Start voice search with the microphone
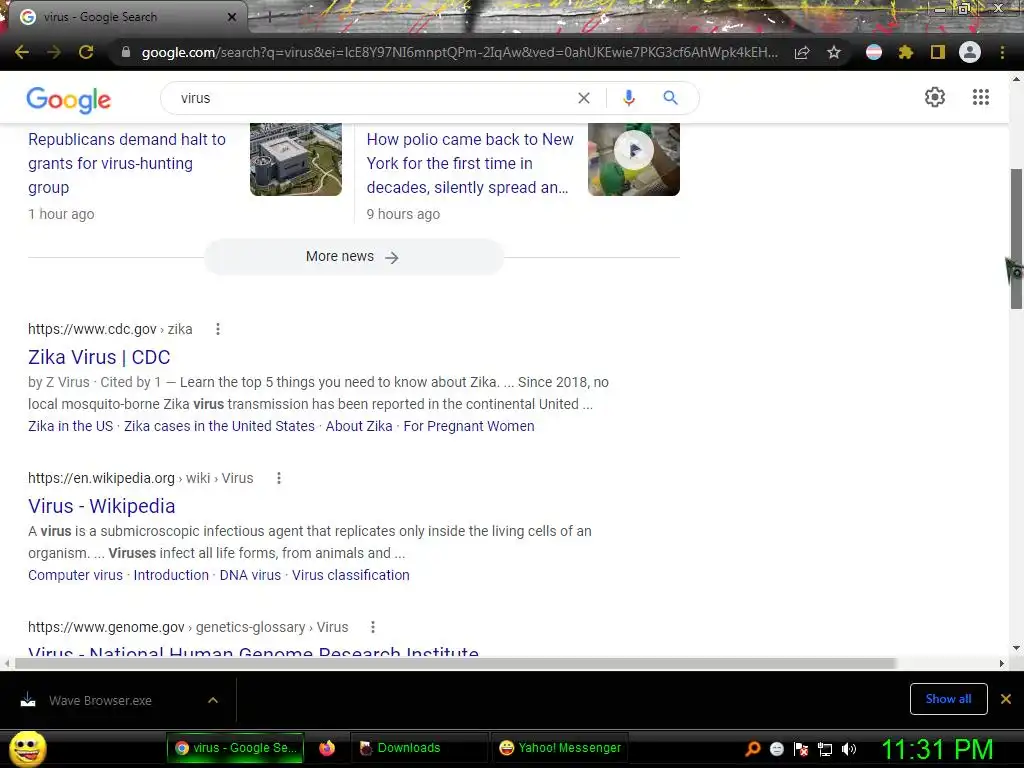The image size is (1024, 768). coord(629,98)
